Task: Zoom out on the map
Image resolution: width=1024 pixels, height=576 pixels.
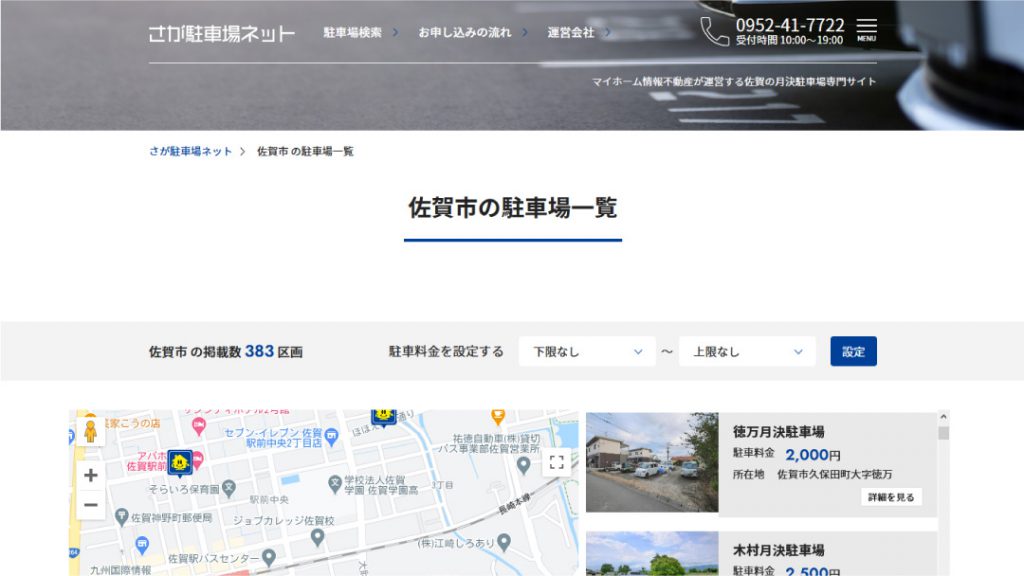Action: [x=91, y=505]
